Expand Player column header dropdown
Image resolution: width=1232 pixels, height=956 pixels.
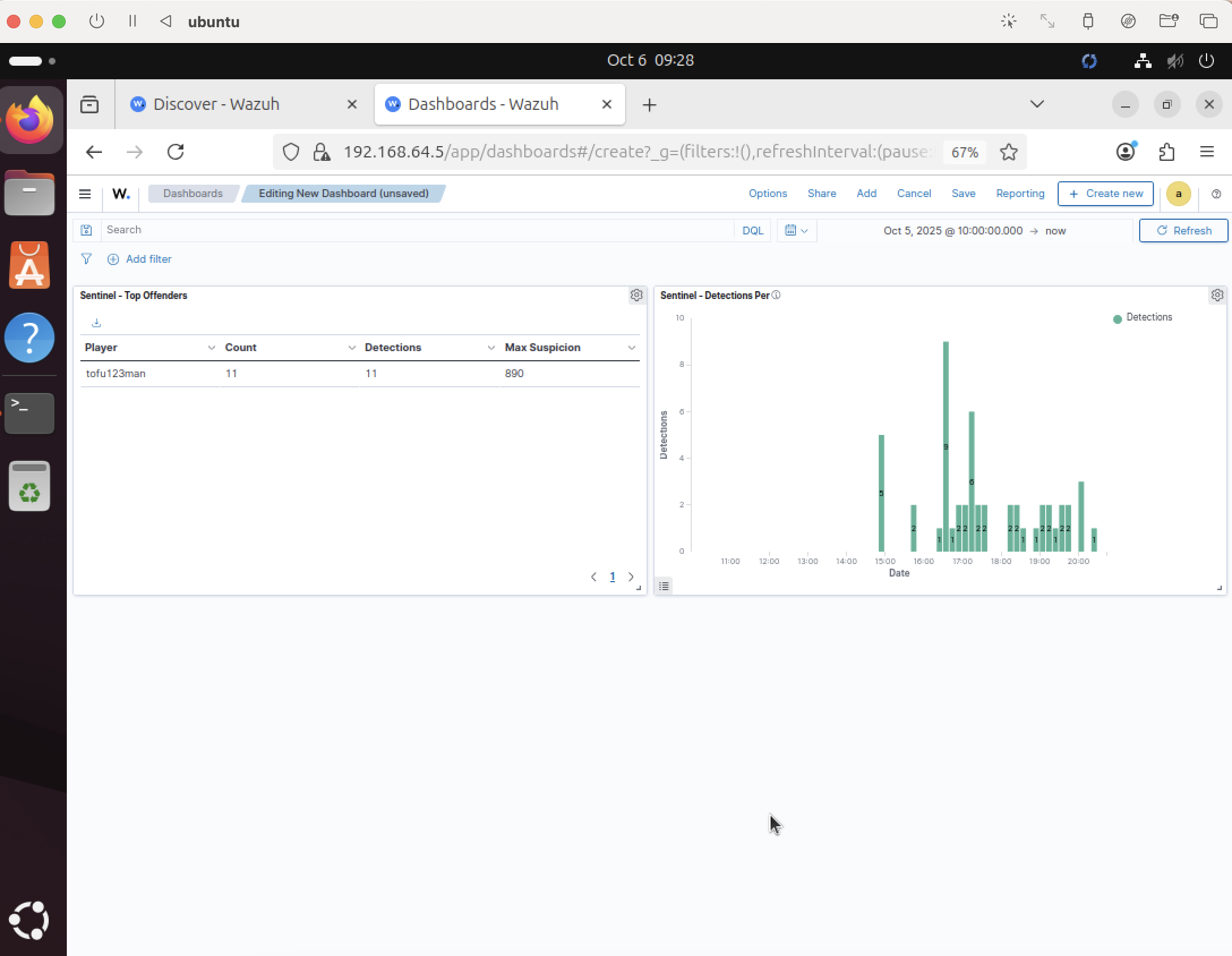211,348
